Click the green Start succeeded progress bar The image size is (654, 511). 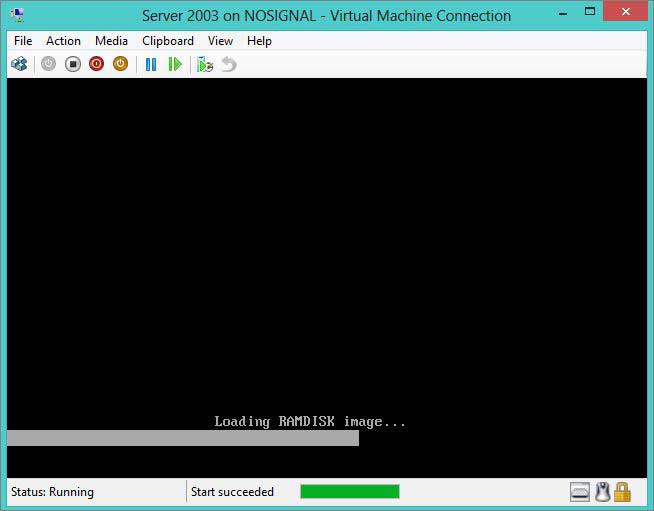pos(349,492)
